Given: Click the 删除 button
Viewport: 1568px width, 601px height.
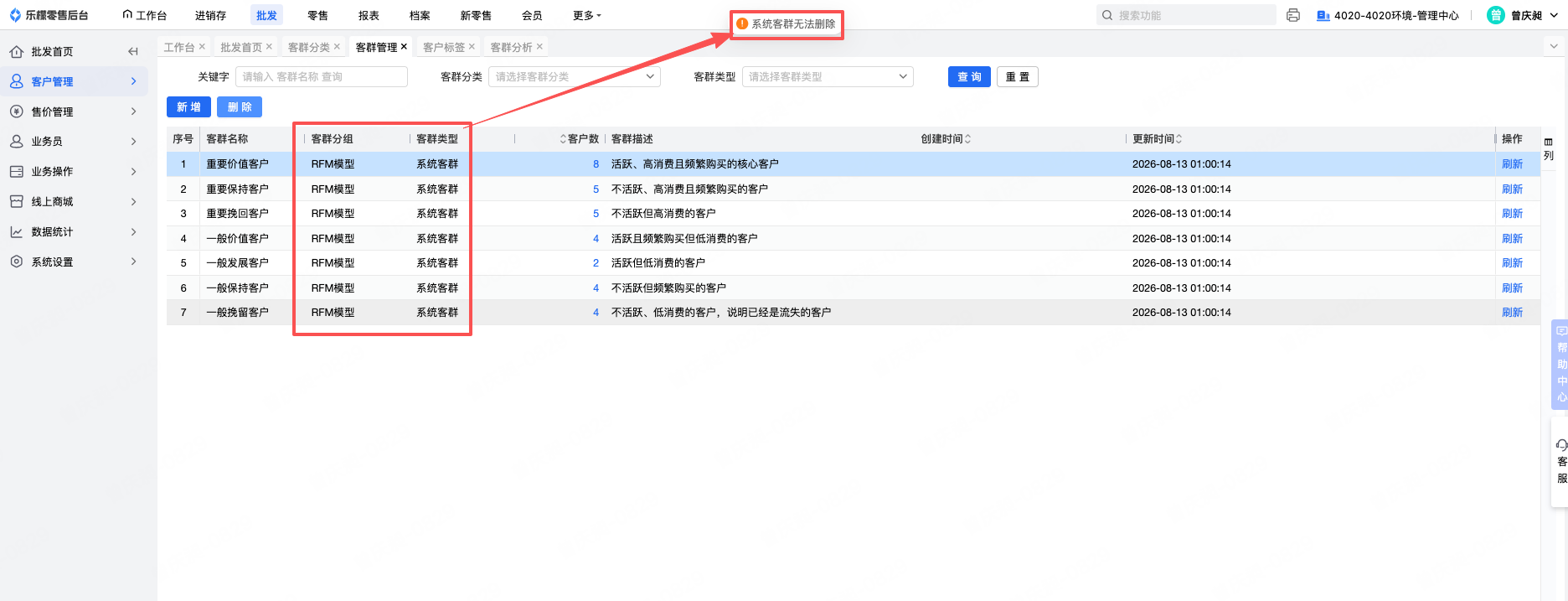Looking at the screenshot, I should tap(240, 107).
